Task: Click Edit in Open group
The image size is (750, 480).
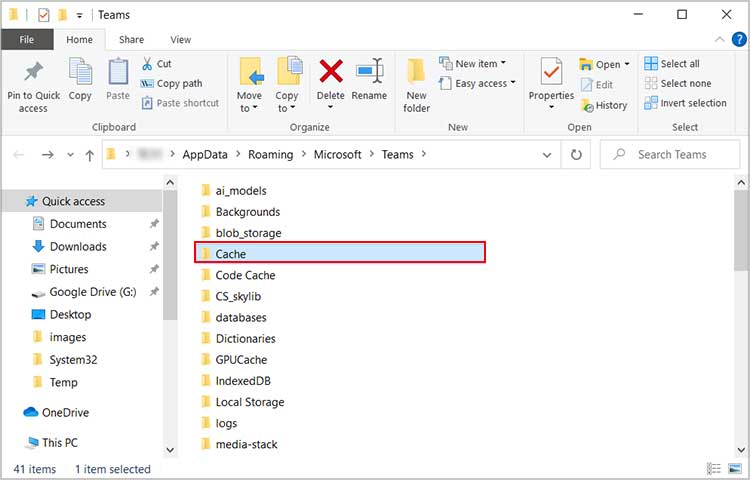Action: coord(596,85)
